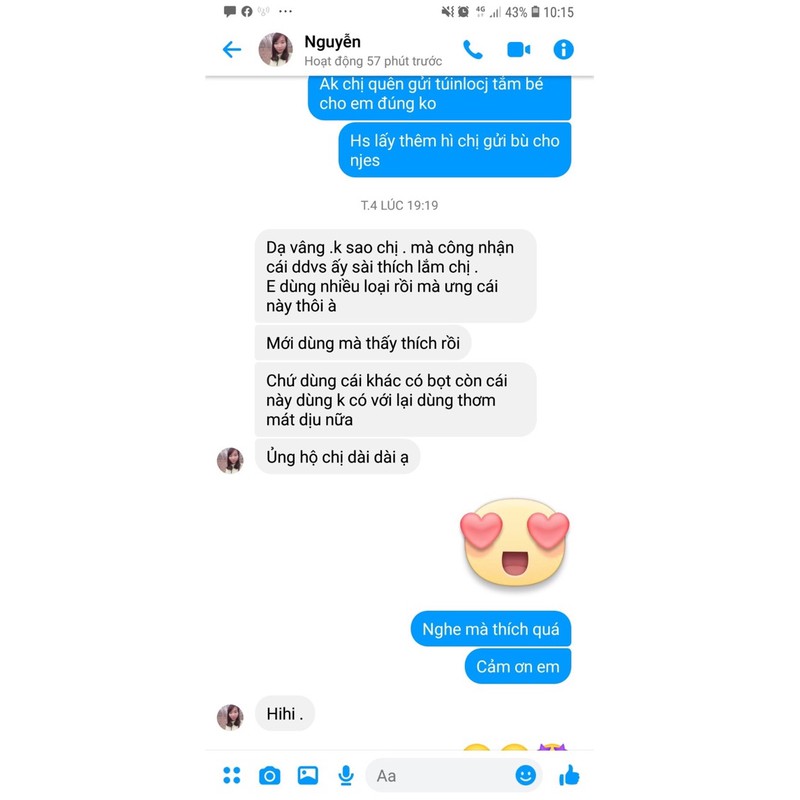Open the photo gallery picker
The image size is (800, 800).
(x=308, y=775)
